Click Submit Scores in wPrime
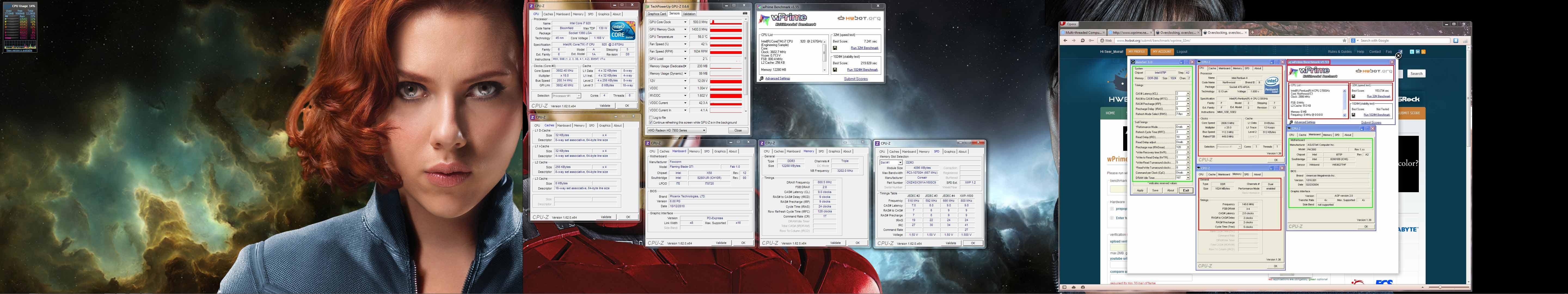The width and height of the screenshot is (1568, 294). 856,79
